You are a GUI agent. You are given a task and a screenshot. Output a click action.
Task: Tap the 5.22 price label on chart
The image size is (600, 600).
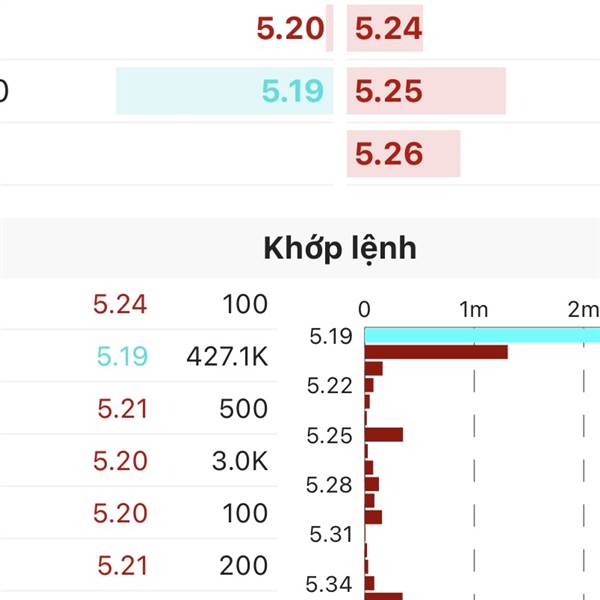click(x=329, y=386)
